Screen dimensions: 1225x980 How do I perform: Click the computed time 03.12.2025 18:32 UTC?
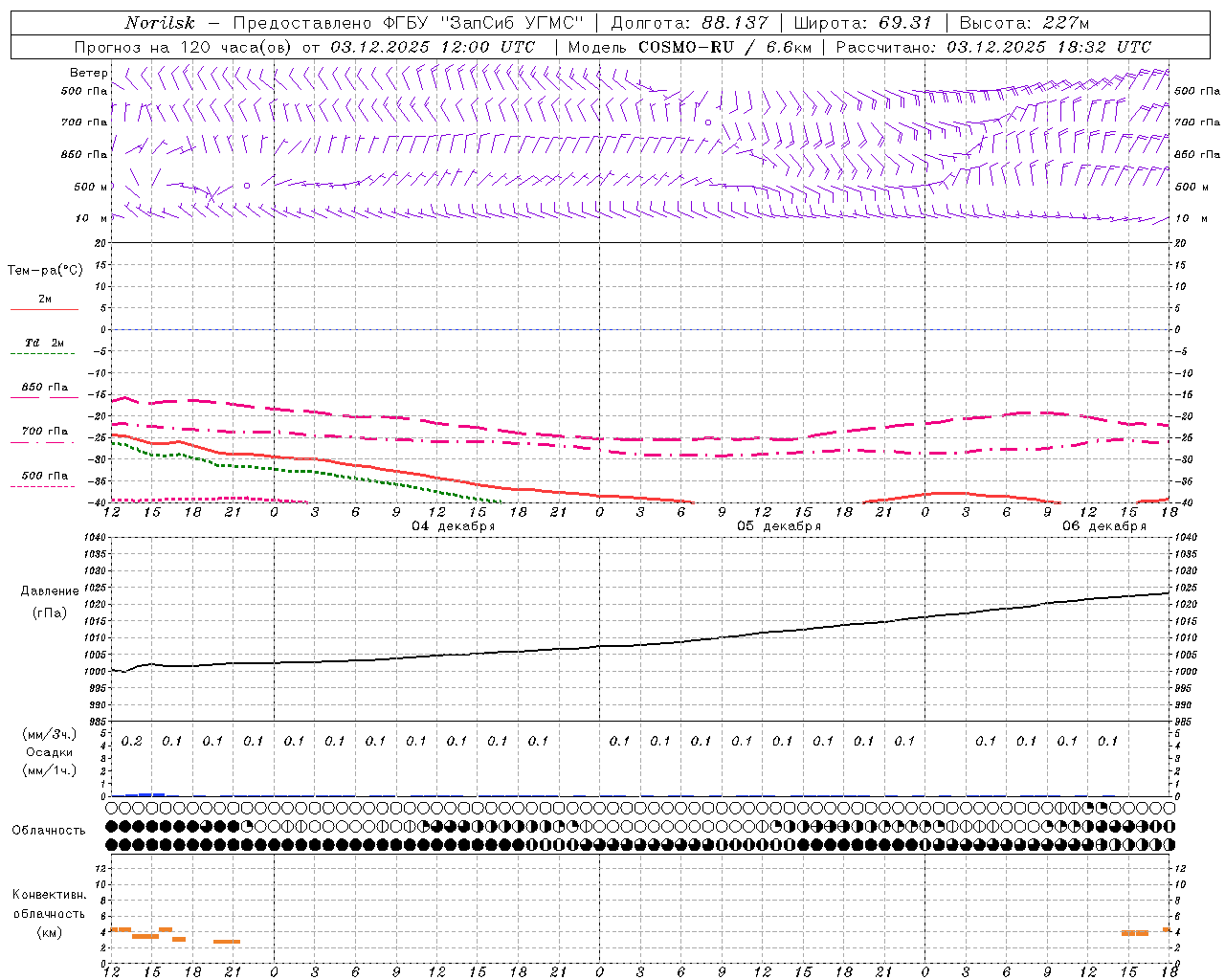tap(1049, 47)
